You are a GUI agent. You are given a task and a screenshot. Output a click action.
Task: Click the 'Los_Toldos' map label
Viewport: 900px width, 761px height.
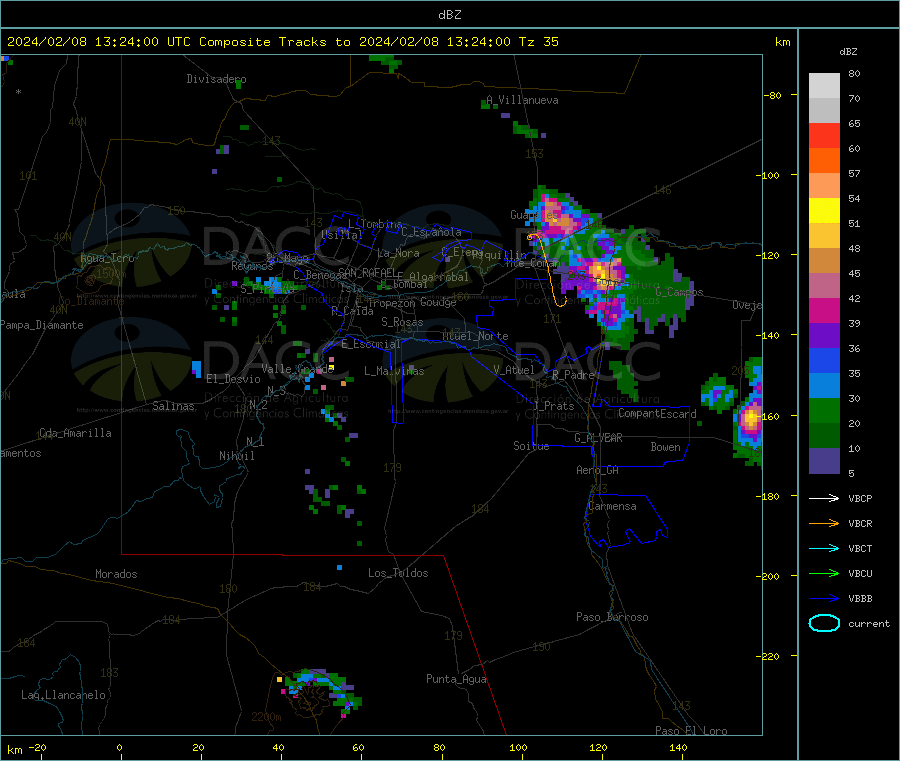398,573
